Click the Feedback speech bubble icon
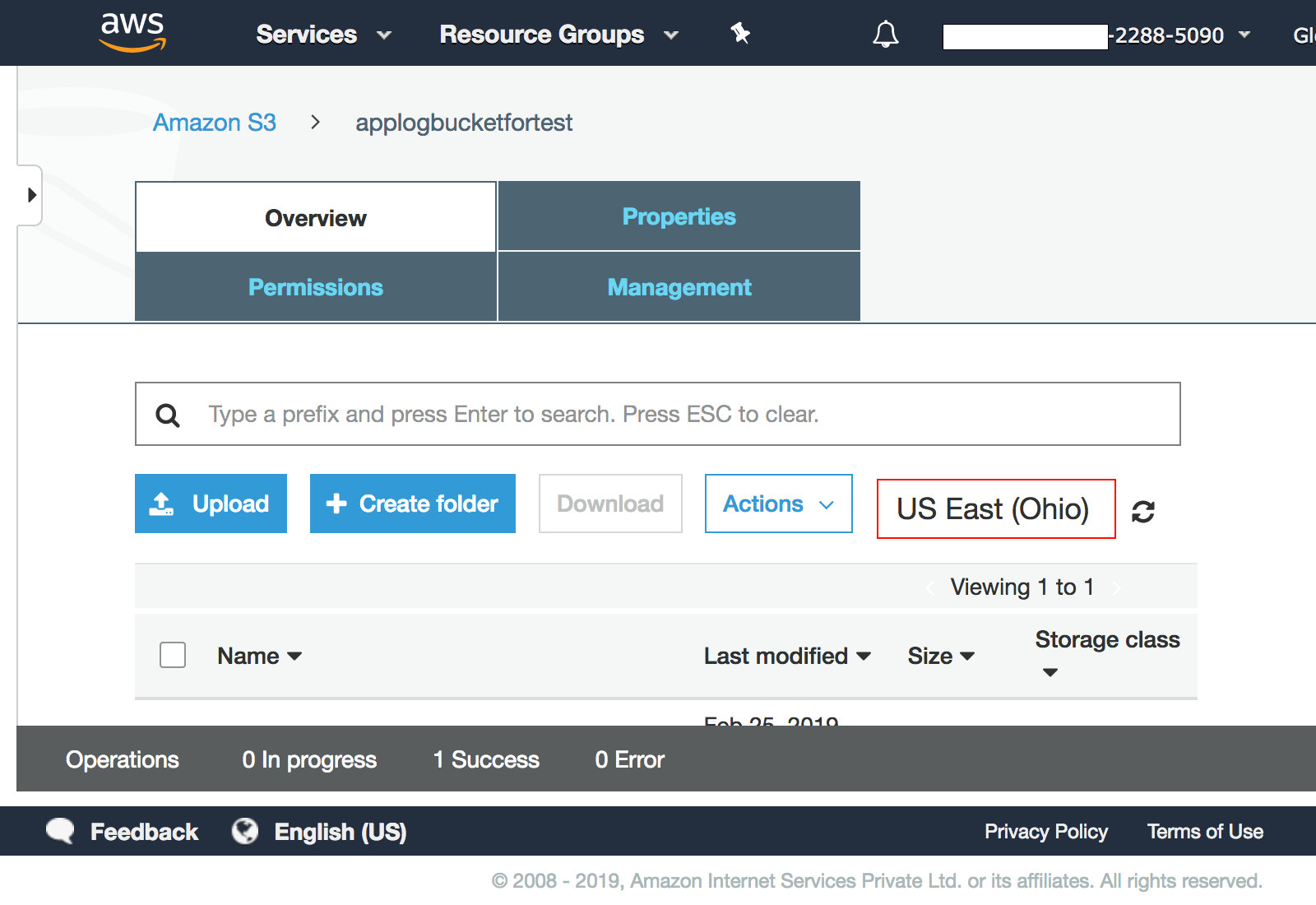The width and height of the screenshot is (1316, 905). point(60,831)
